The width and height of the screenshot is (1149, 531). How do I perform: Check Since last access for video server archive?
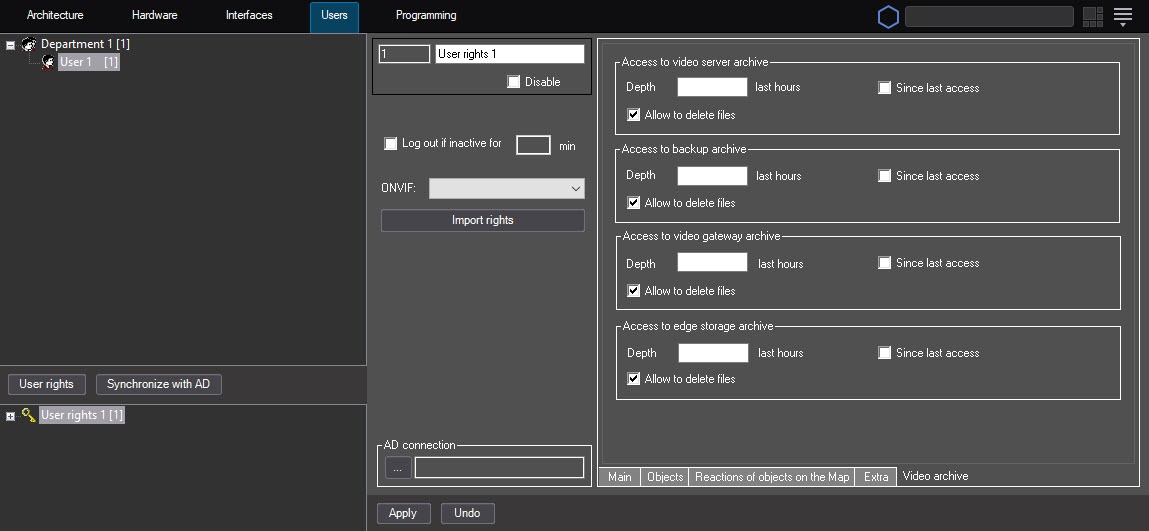[x=885, y=88]
